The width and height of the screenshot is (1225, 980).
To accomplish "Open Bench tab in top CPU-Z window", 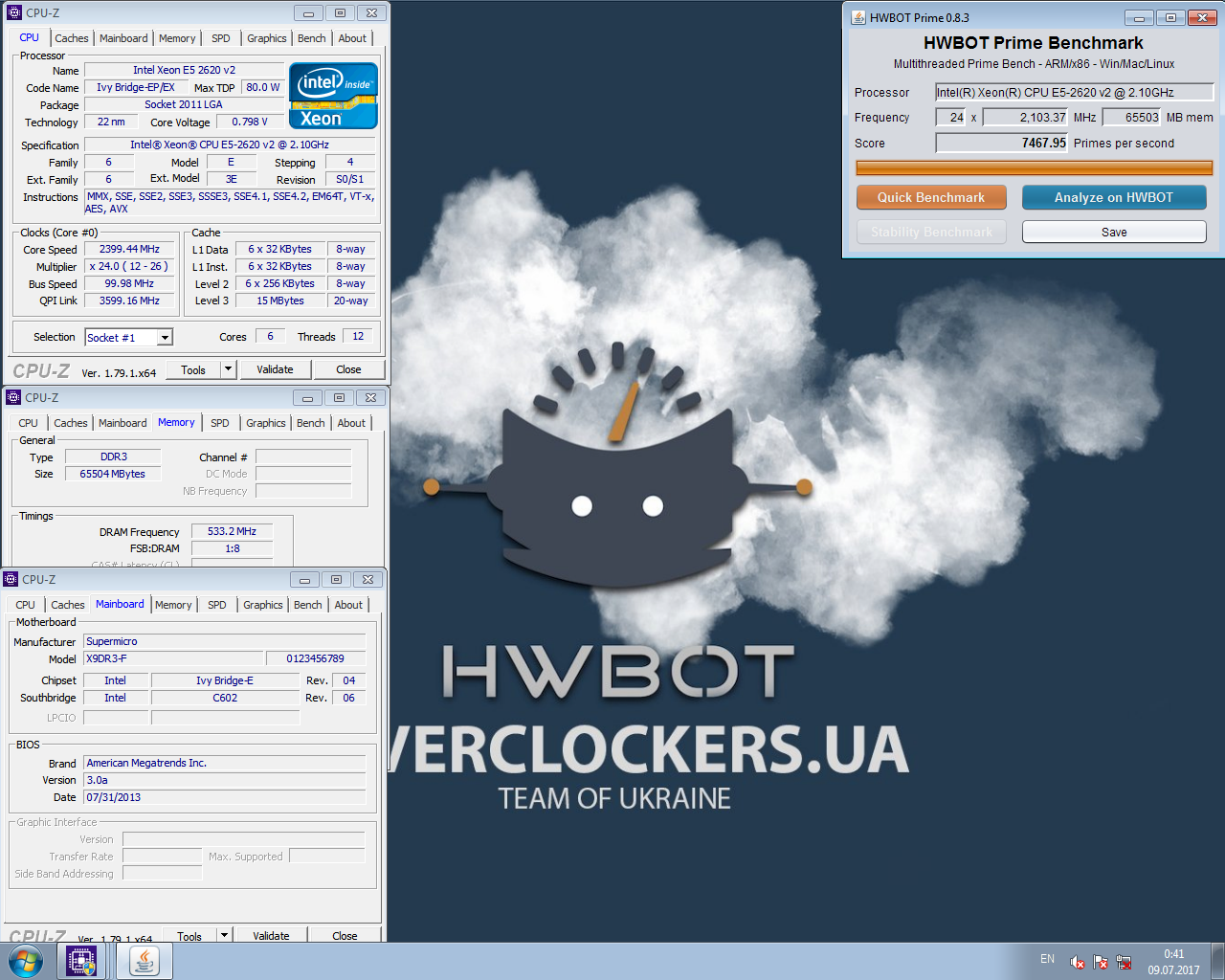I will pyautogui.click(x=312, y=38).
